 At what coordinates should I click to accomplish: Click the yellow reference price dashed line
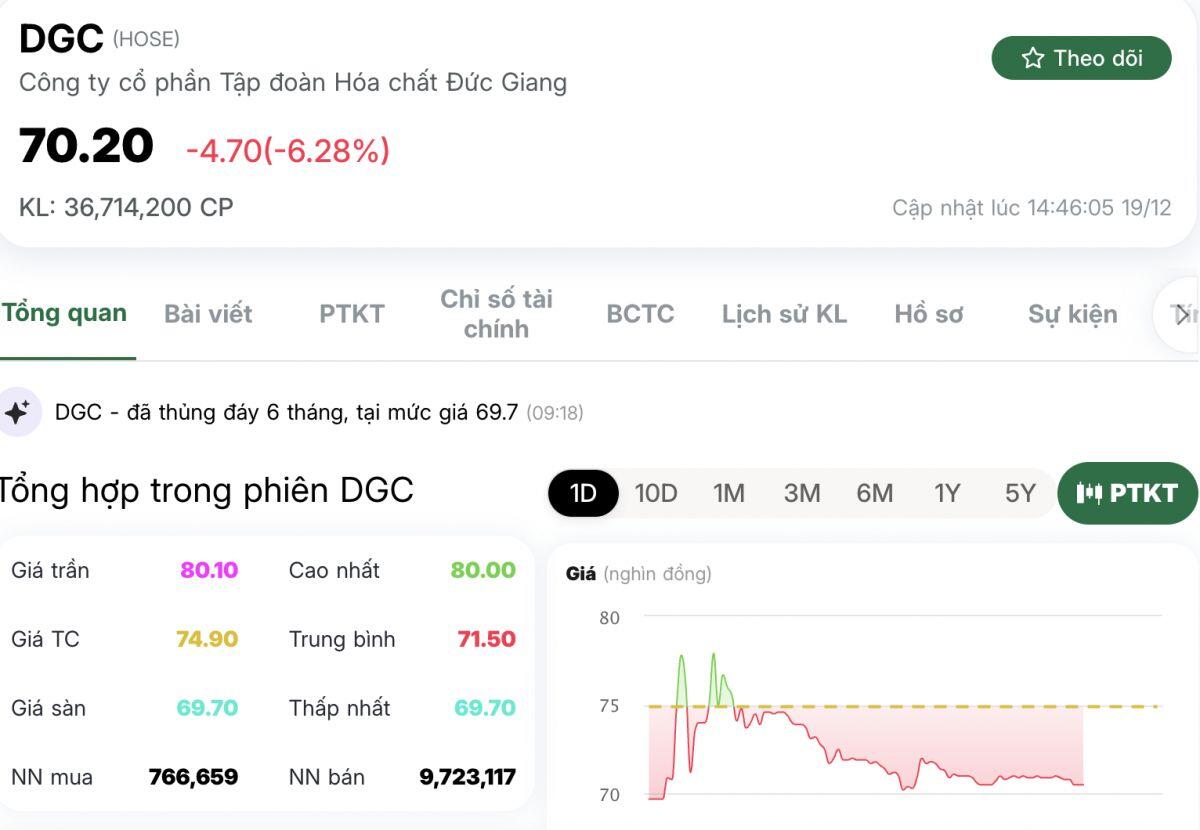(900, 706)
